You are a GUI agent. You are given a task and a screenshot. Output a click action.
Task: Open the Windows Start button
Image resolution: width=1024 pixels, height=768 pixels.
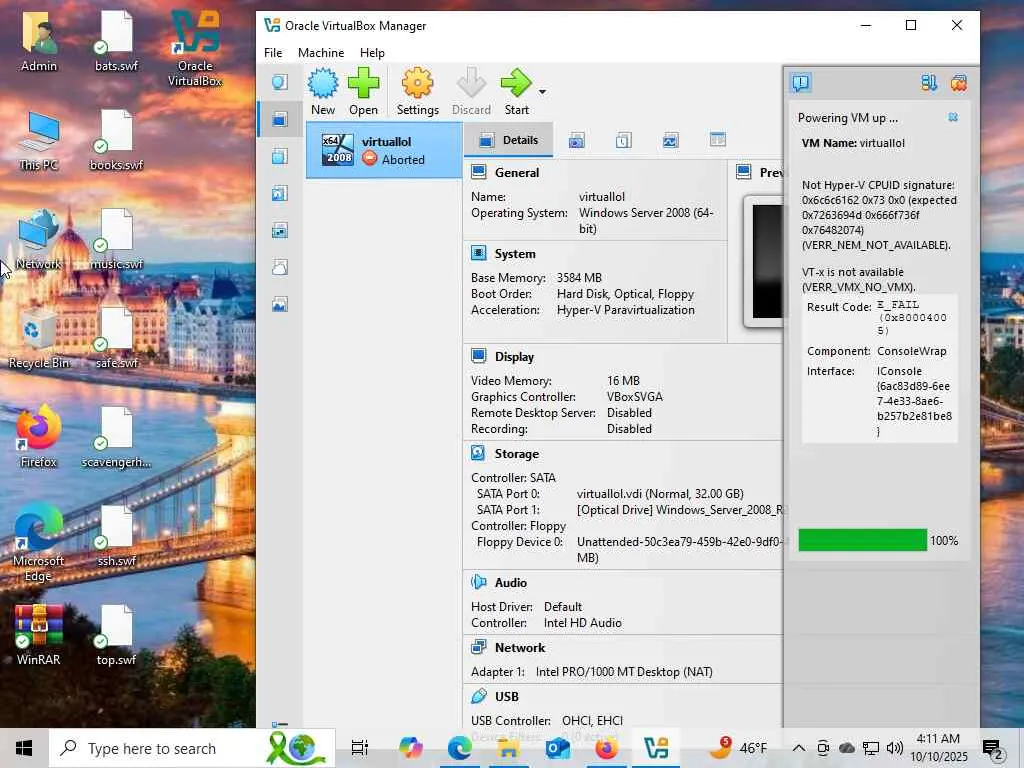tap(24, 748)
